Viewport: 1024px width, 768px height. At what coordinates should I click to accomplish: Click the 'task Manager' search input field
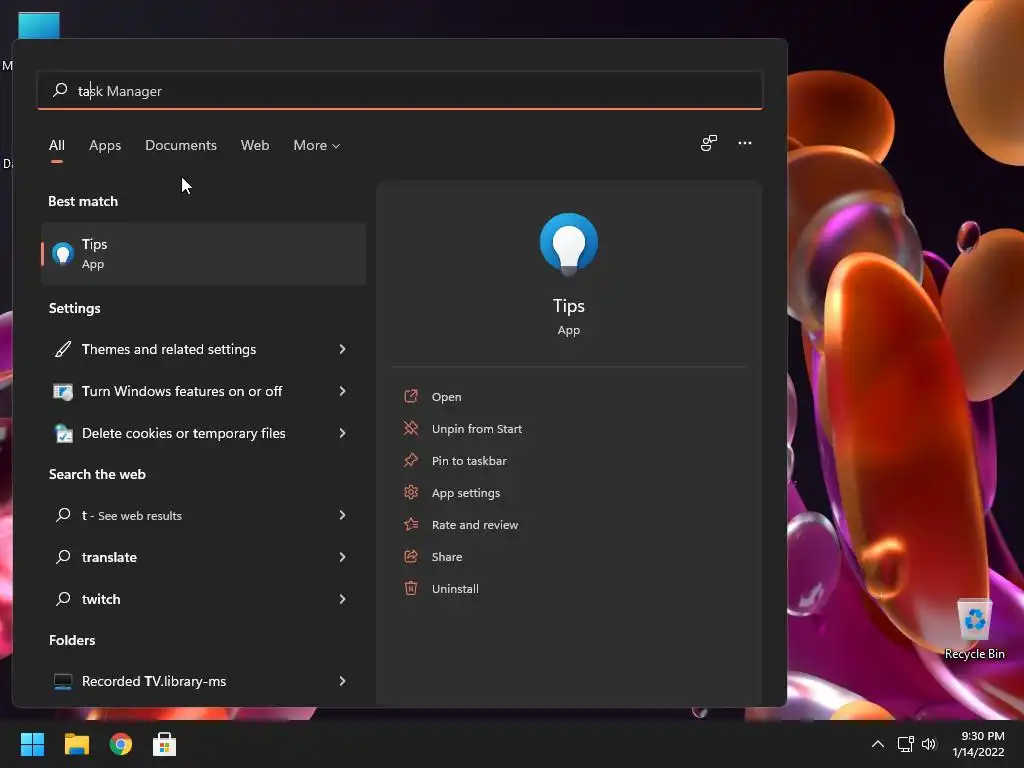[x=400, y=90]
